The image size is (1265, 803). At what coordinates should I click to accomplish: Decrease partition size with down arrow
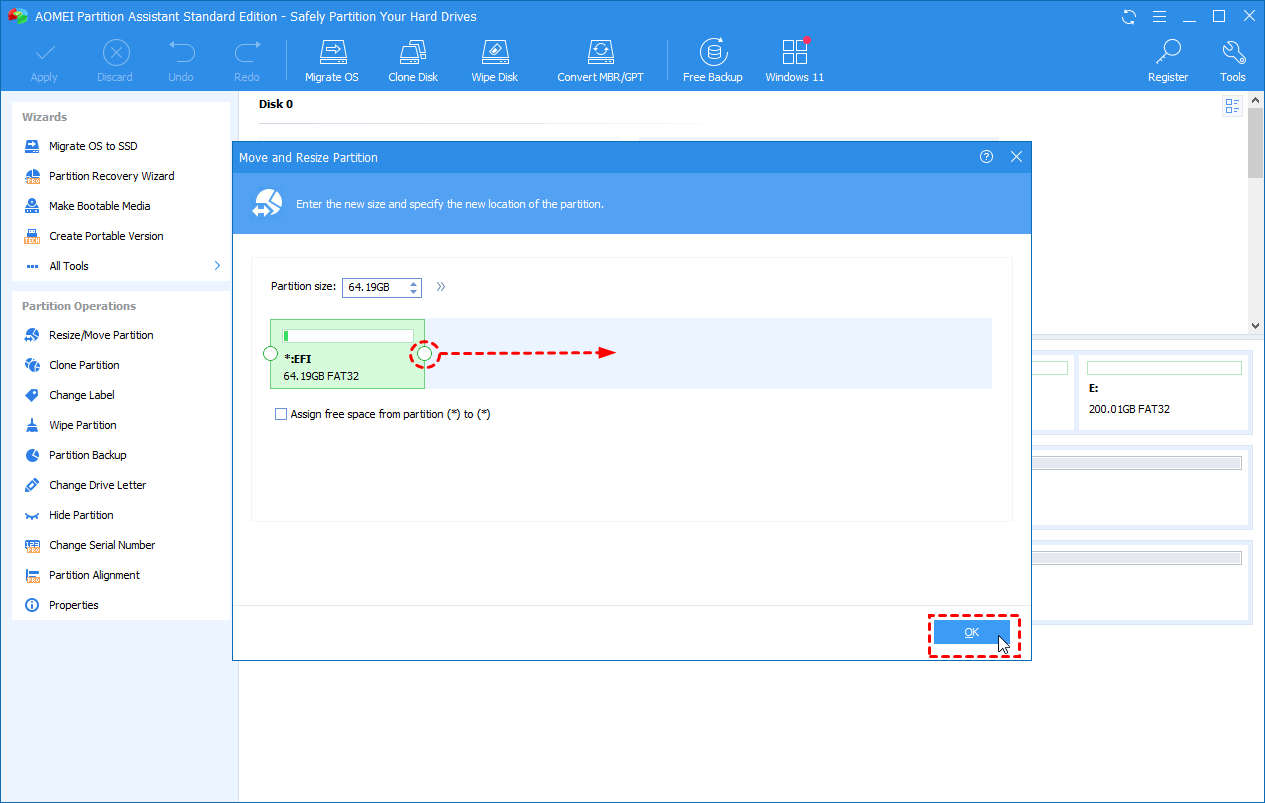click(413, 292)
